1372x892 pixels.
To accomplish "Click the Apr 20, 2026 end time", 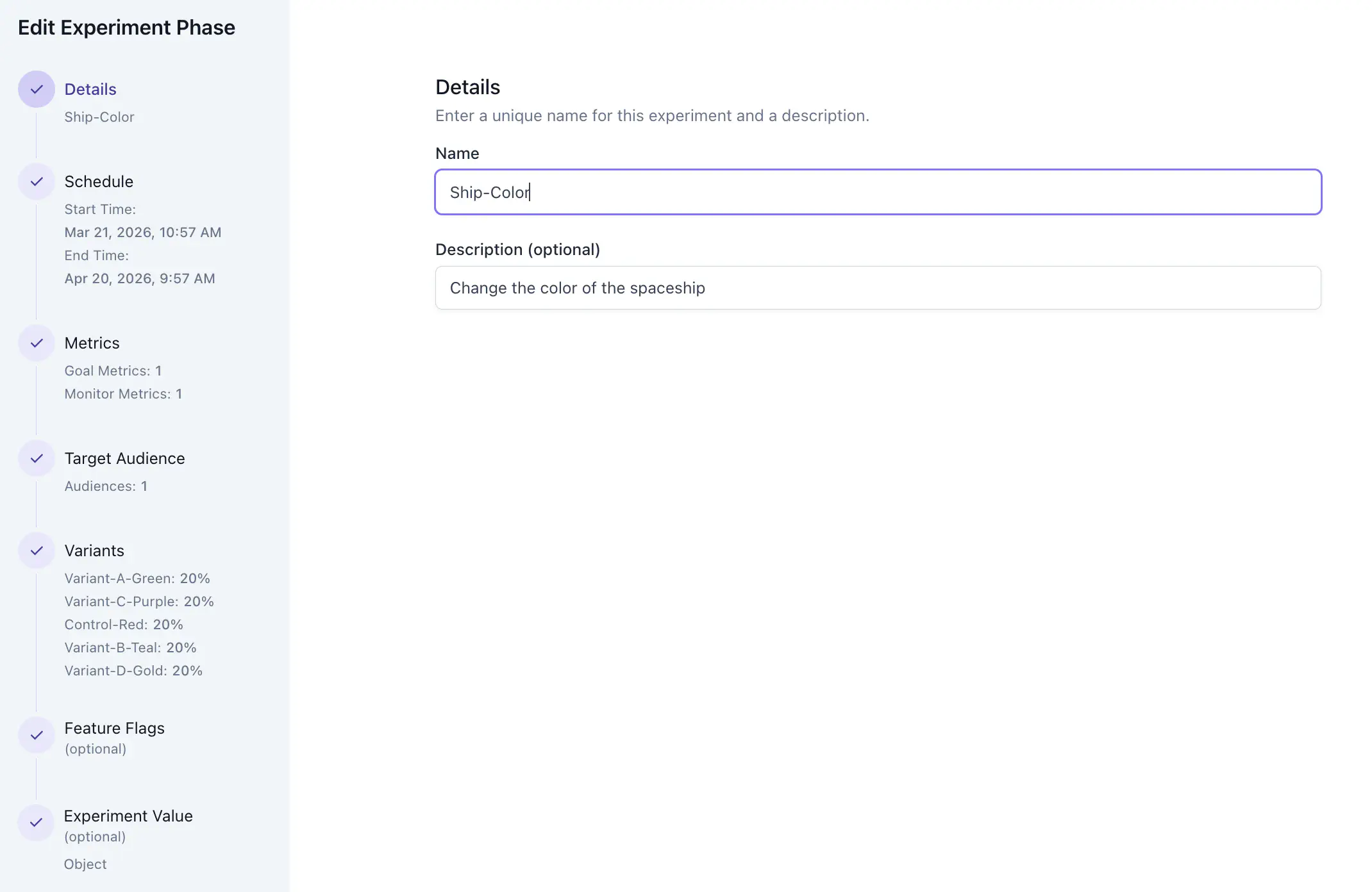I will (140, 278).
